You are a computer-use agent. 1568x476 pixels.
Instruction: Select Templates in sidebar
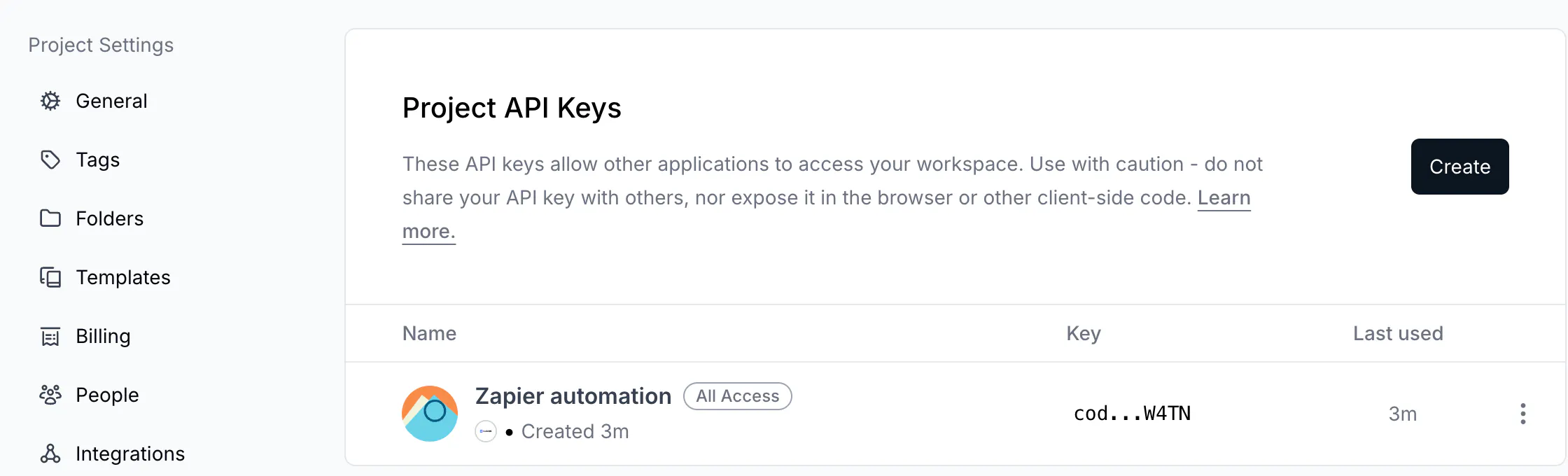[x=123, y=277]
